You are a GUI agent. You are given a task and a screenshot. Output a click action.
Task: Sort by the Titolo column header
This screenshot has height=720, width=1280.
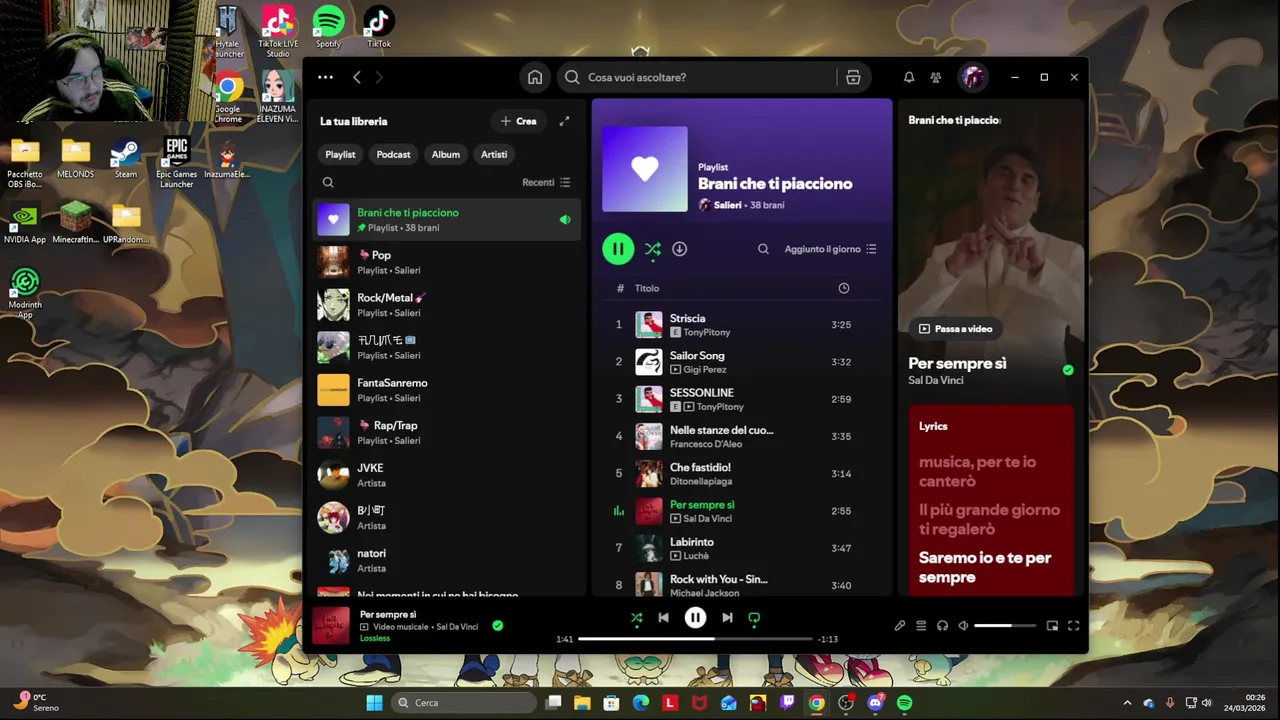pos(647,288)
